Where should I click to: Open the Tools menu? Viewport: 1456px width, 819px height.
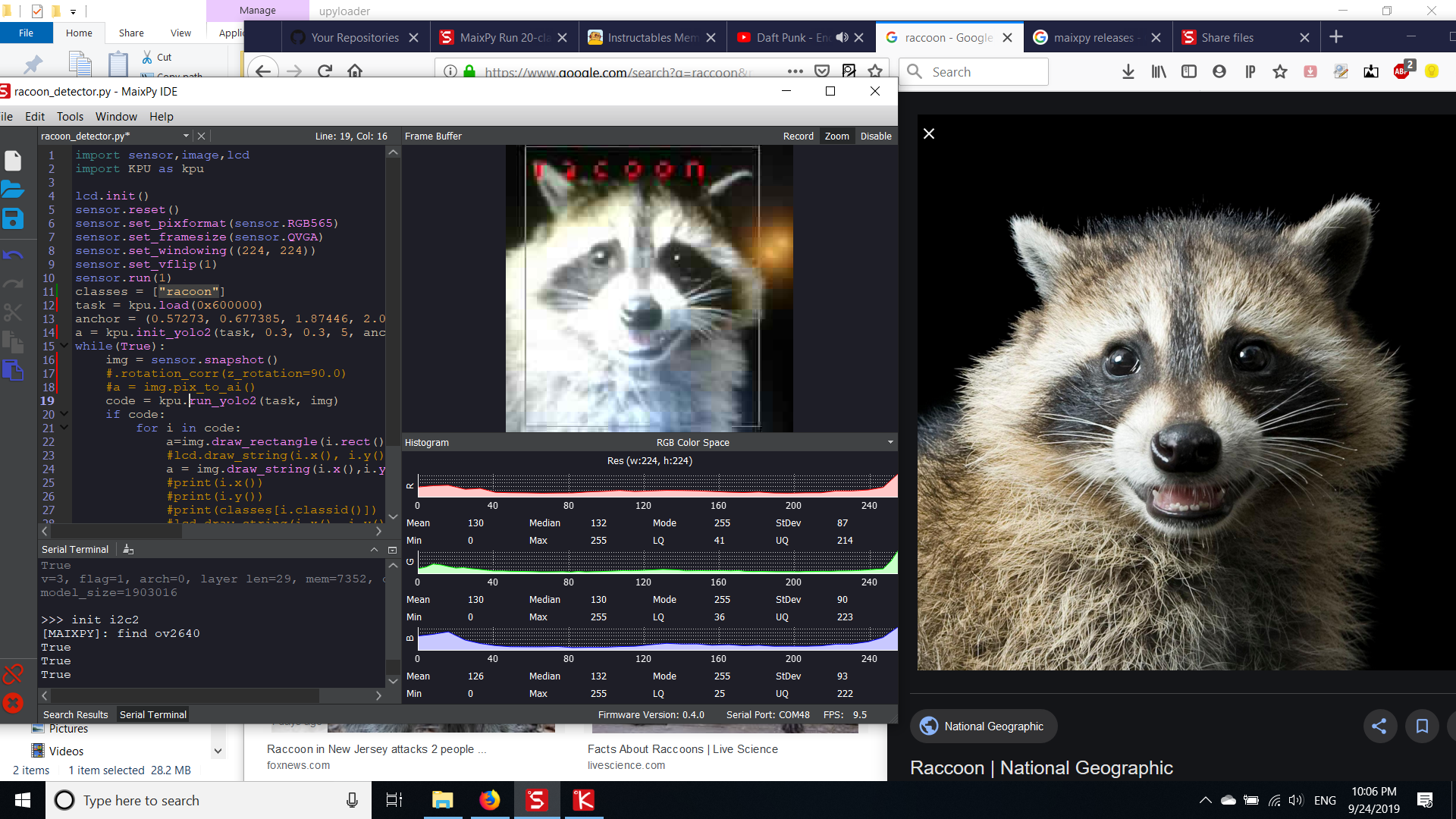[x=70, y=117]
